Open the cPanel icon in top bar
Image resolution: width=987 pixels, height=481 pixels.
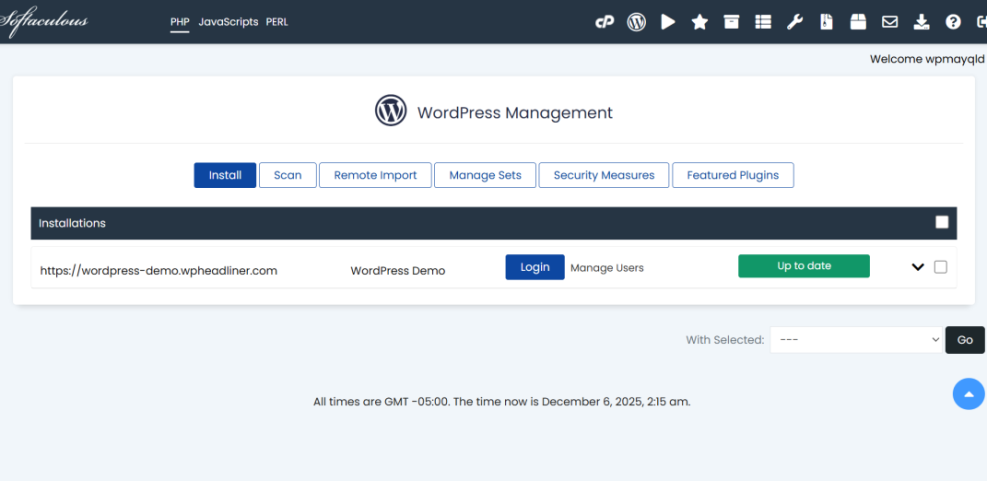point(604,23)
